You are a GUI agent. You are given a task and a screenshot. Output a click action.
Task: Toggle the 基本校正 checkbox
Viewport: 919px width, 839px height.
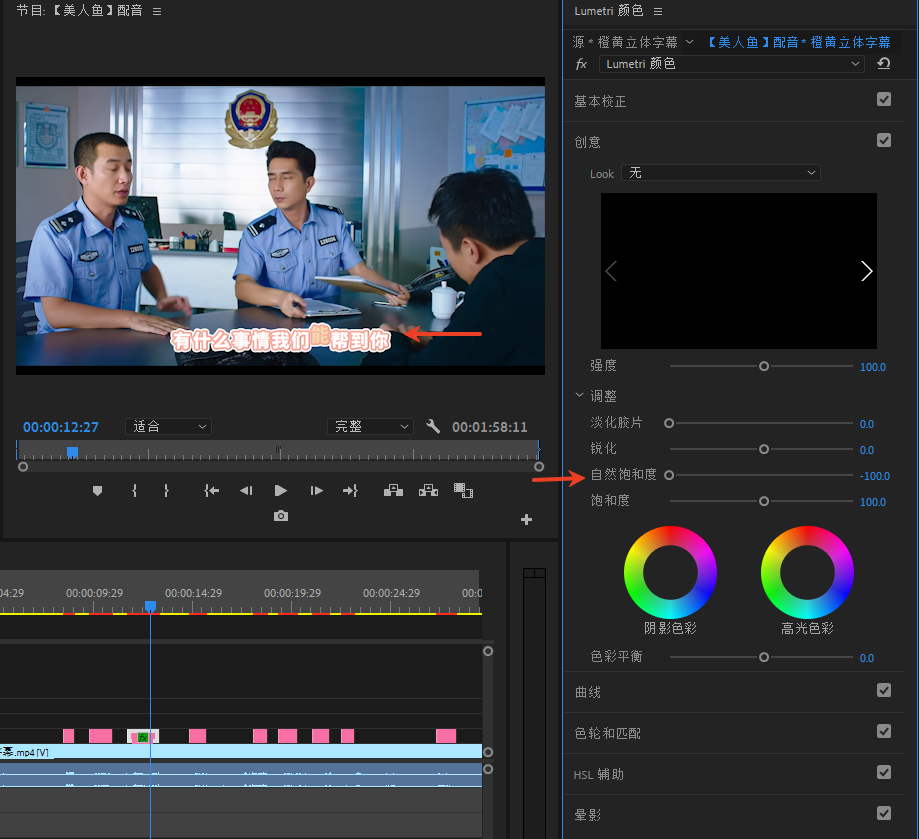tap(884, 100)
